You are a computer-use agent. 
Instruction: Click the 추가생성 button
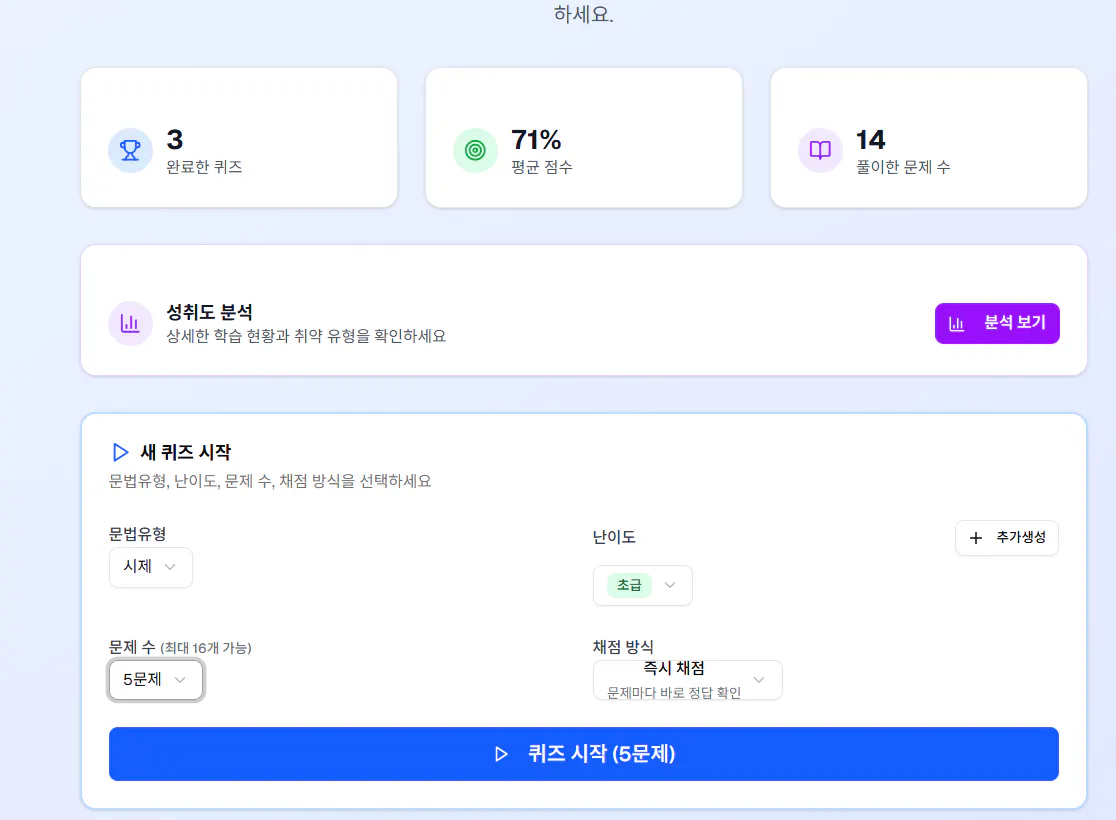1006,538
